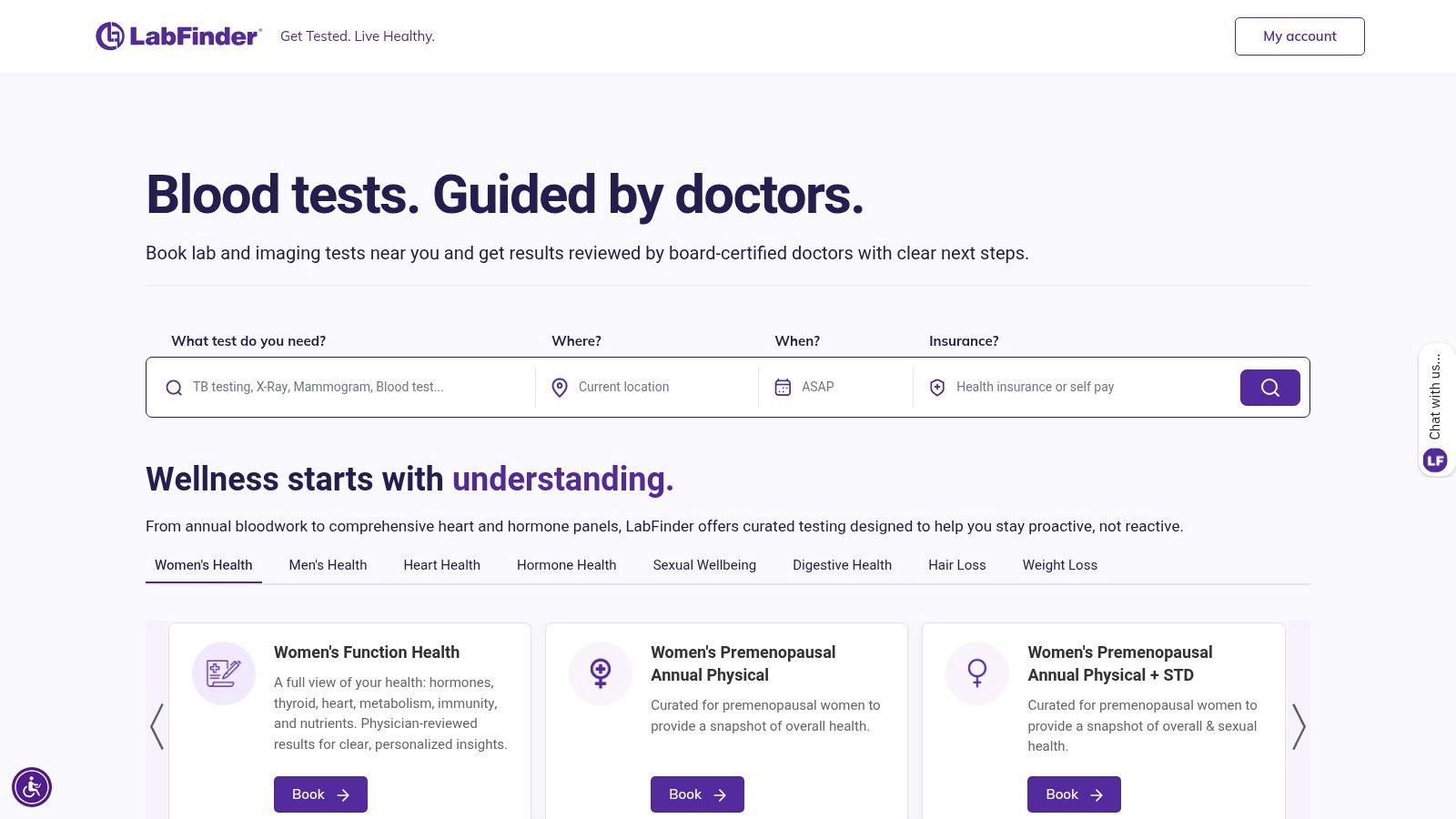
Task: Click the insurance plus-circle icon
Action: tap(936, 387)
